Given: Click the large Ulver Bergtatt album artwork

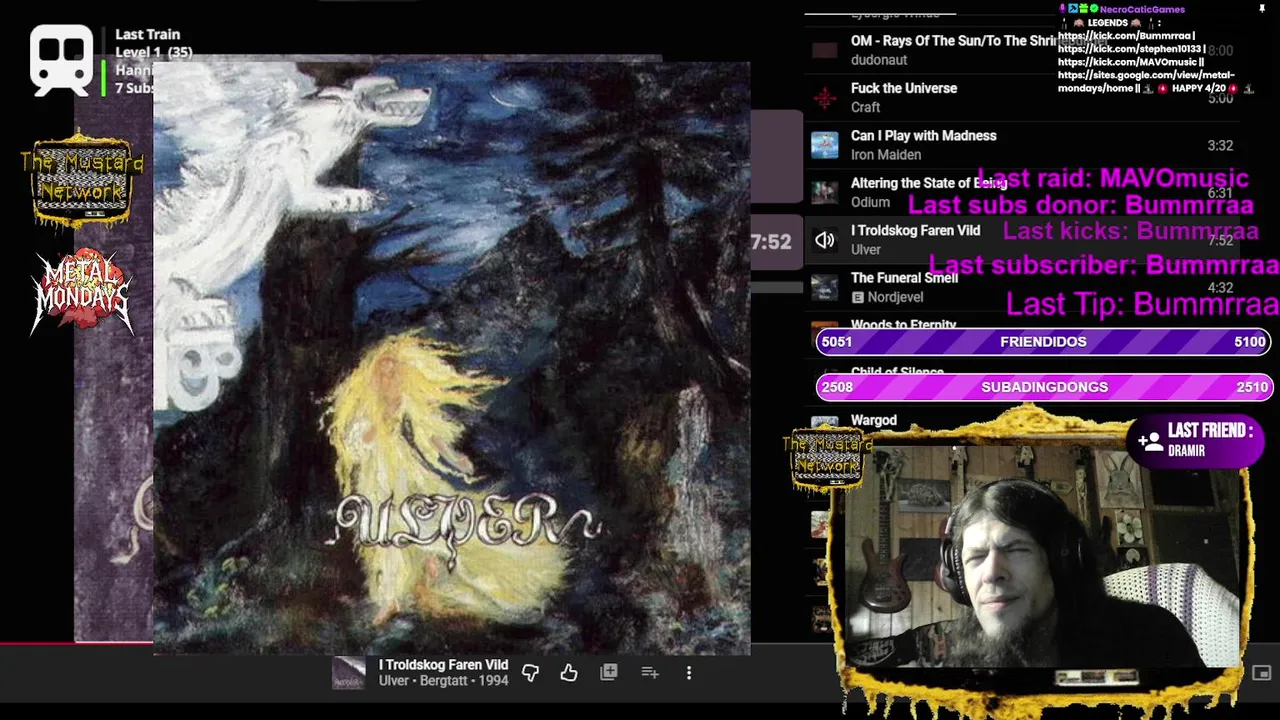Looking at the screenshot, I should pos(451,358).
